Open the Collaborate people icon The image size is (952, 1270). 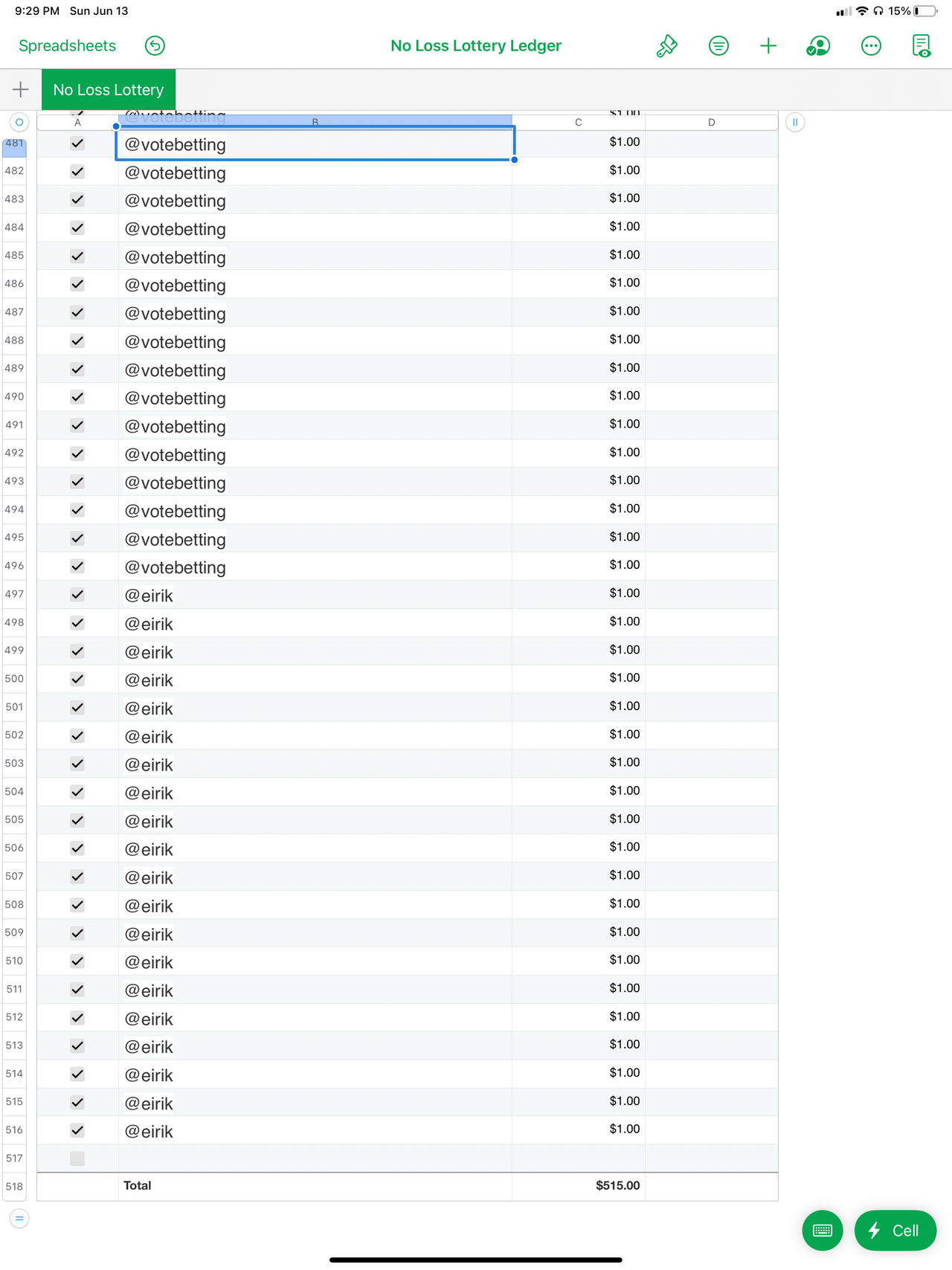tap(818, 46)
